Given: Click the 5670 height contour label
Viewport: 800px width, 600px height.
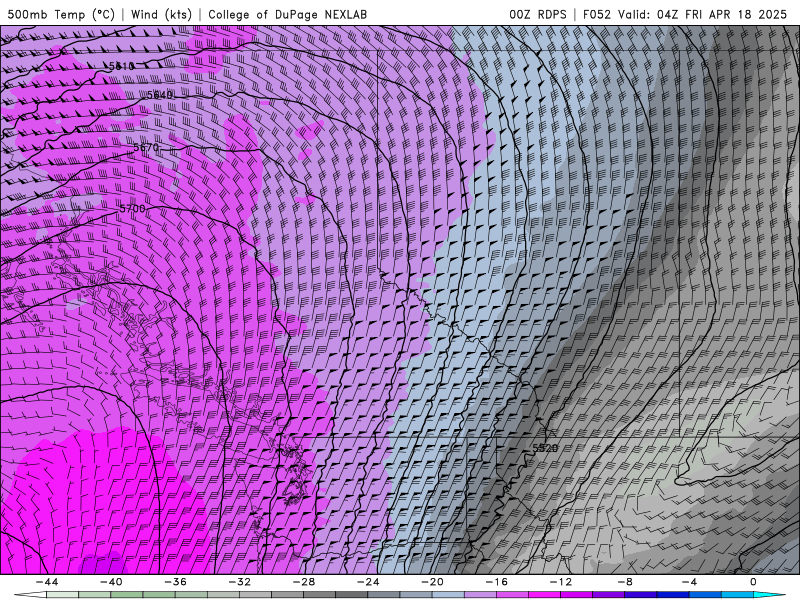Looking at the screenshot, I should tap(146, 147).
